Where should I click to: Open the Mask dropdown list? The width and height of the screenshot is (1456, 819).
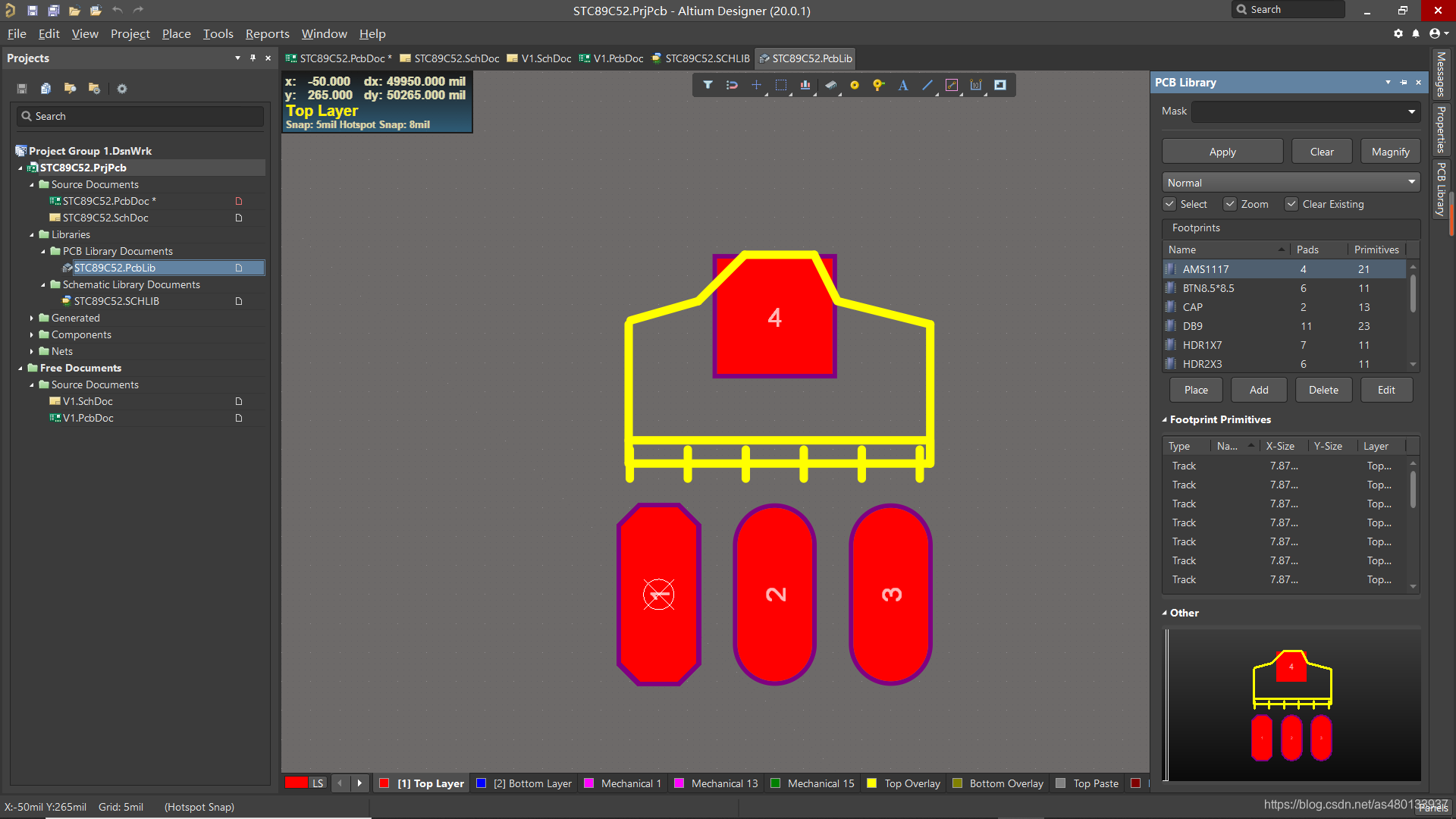[1411, 111]
